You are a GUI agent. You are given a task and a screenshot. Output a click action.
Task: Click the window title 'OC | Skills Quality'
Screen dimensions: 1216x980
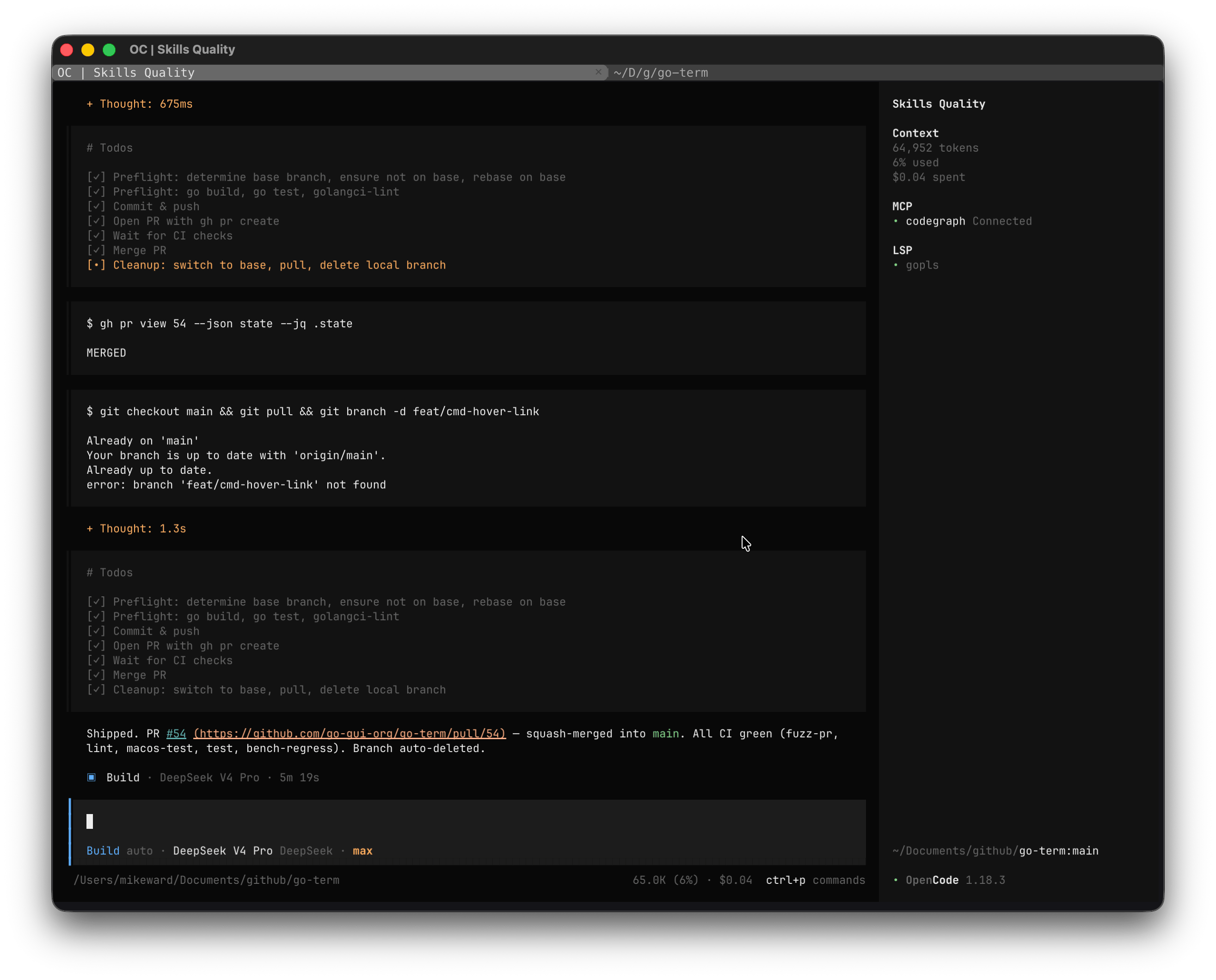pos(182,49)
